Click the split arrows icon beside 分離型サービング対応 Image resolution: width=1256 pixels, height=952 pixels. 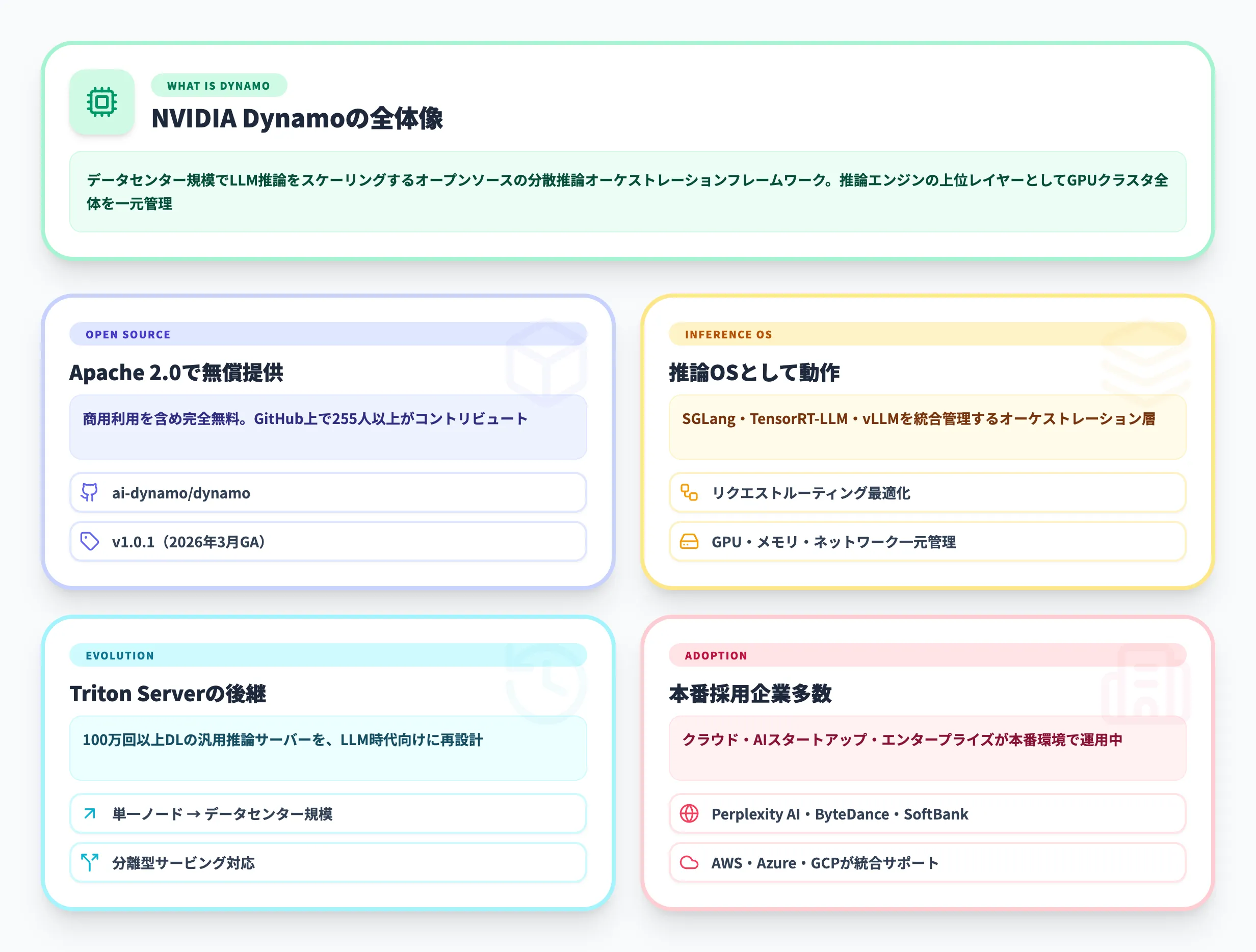(x=89, y=862)
